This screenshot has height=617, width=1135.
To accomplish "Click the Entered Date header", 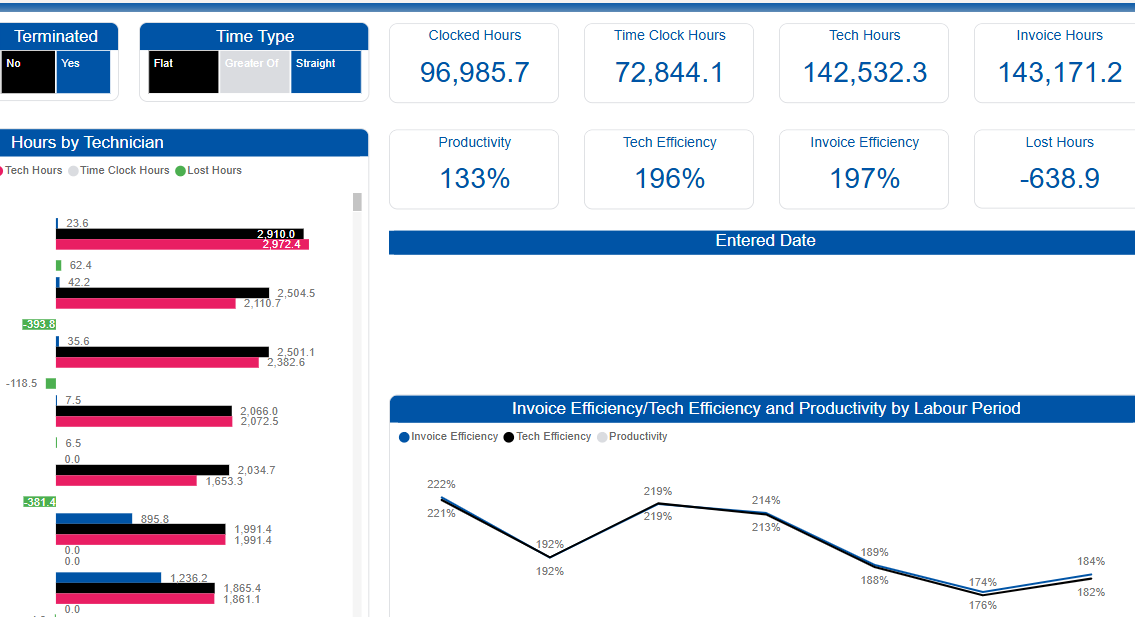I will click(765, 241).
